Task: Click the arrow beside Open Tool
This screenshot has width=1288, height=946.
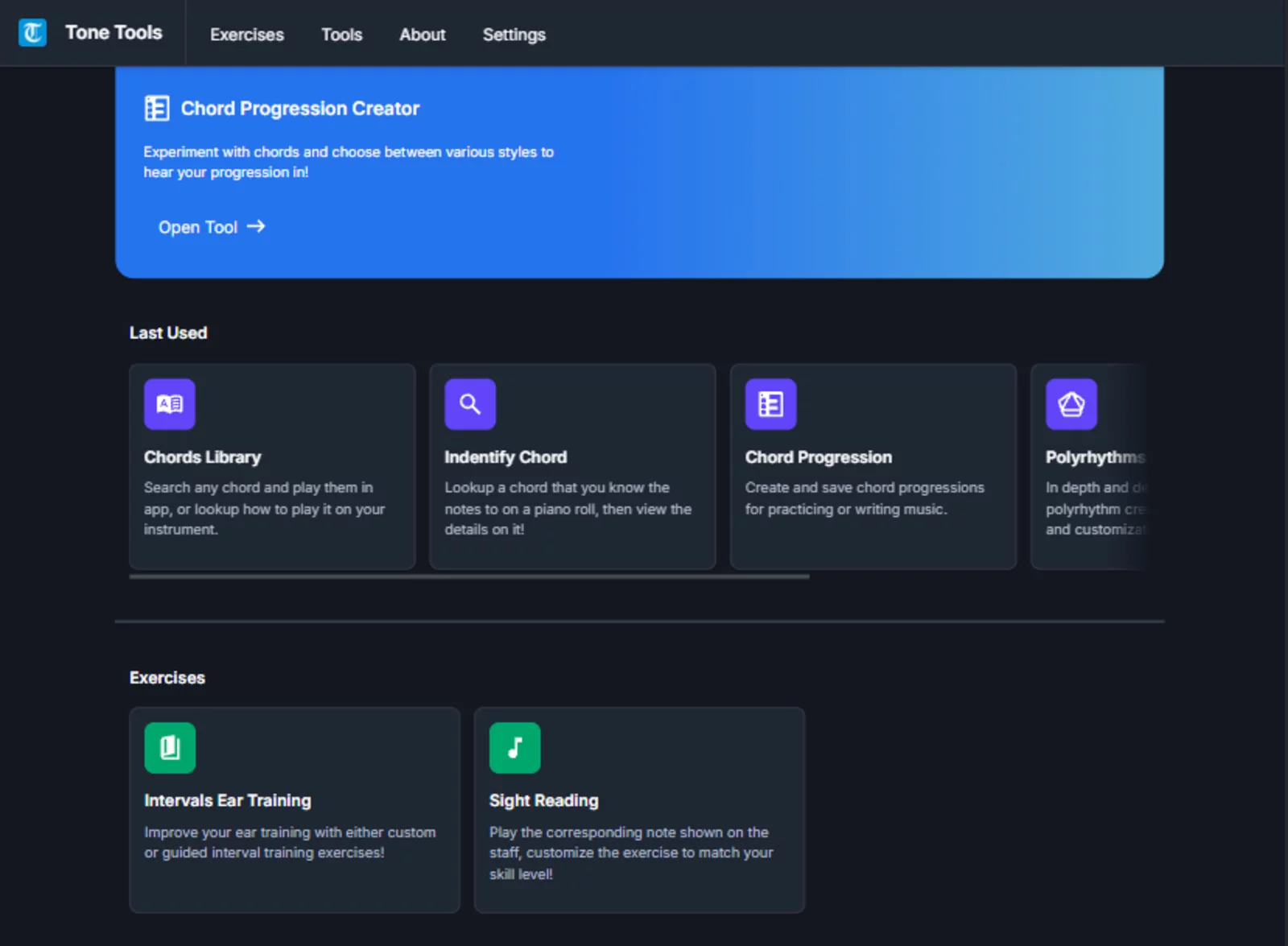Action: pos(256,227)
